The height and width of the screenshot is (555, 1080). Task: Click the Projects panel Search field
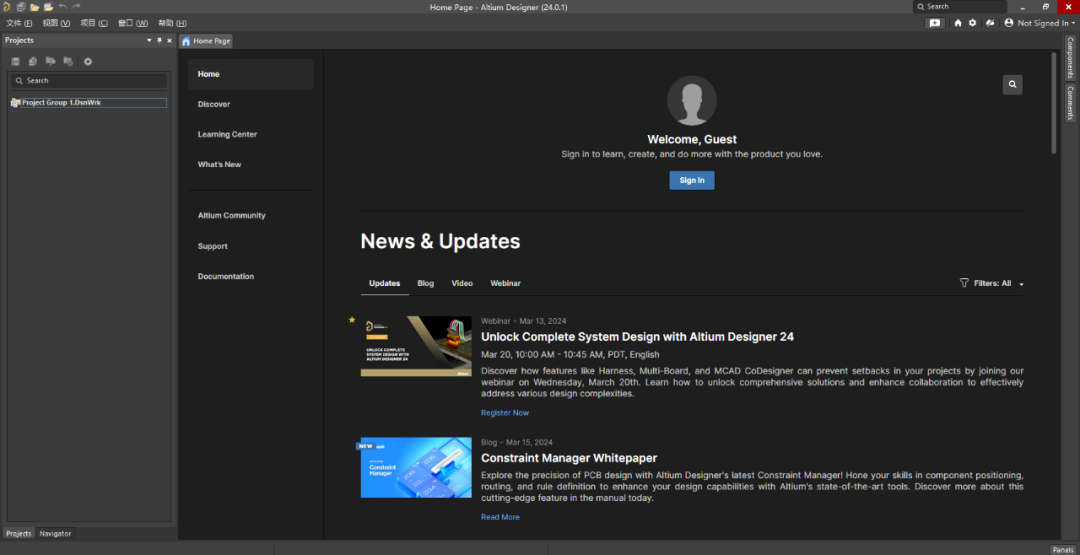(x=90, y=81)
